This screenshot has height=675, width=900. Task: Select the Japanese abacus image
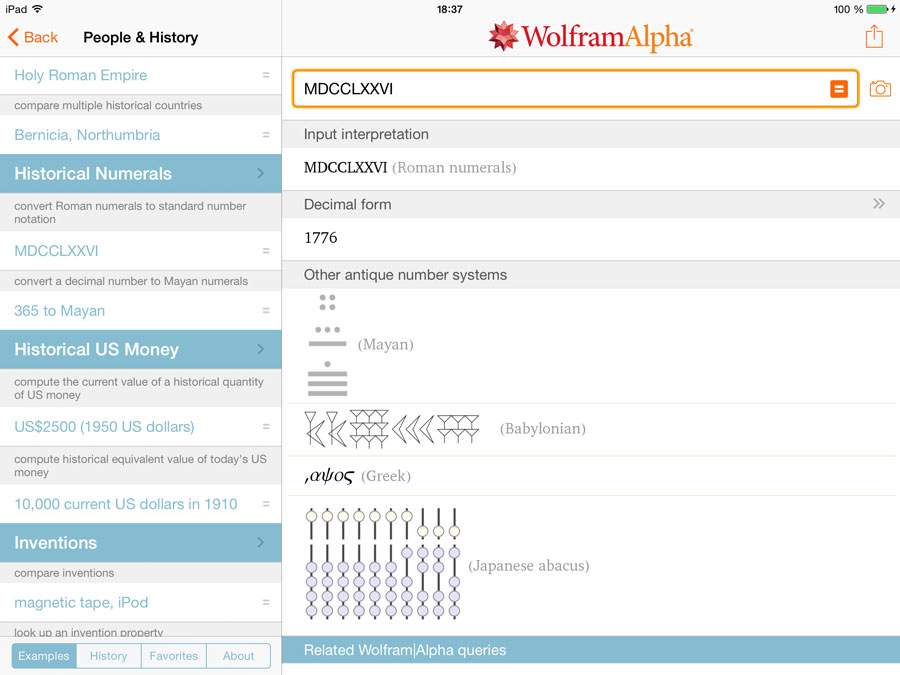383,563
